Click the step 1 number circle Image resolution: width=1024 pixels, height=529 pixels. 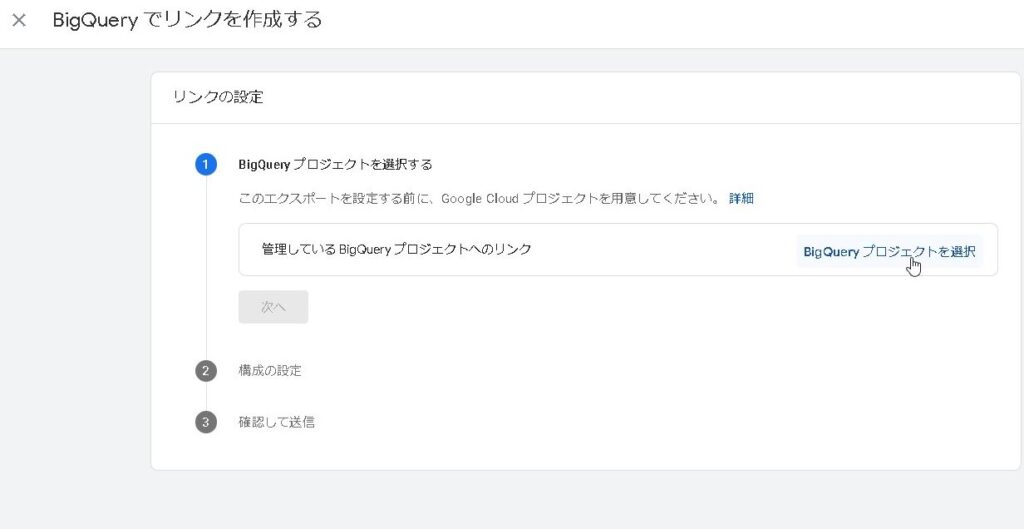click(x=206, y=164)
